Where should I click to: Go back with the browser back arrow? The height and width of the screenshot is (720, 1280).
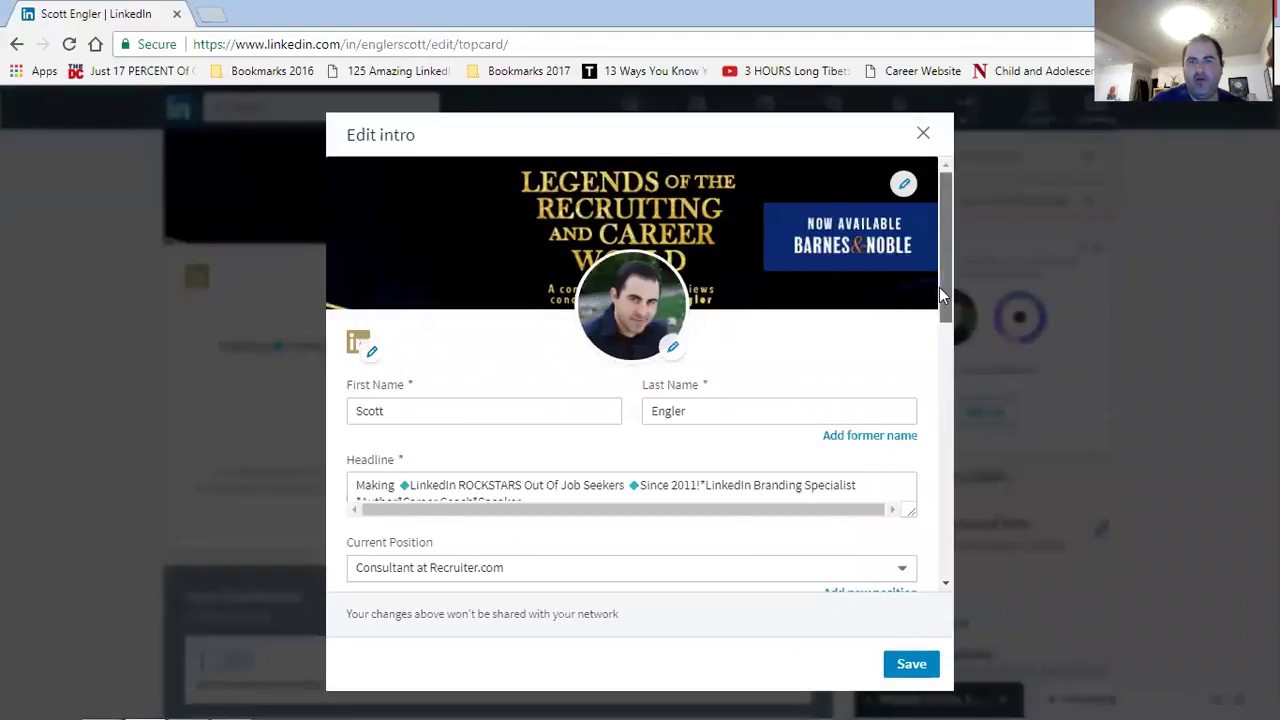click(x=17, y=44)
